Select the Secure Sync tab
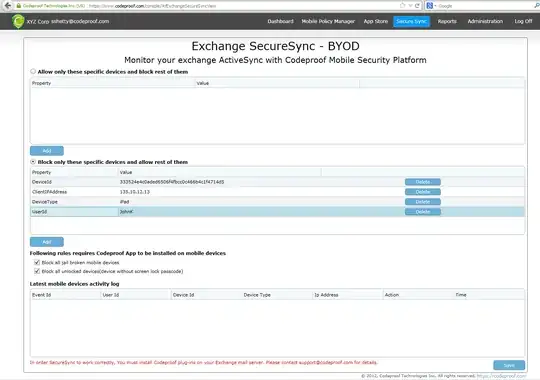Image resolution: width=540 pixels, height=380 pixels. click(x=412, y=21)
